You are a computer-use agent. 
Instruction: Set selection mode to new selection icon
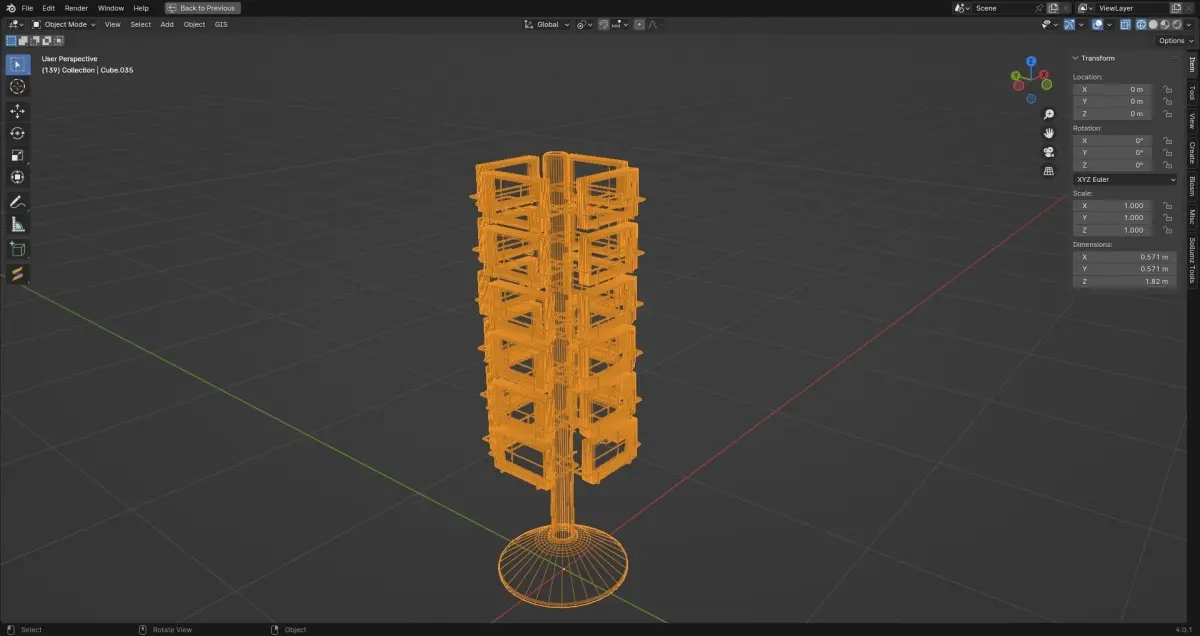tap(11, 41)
